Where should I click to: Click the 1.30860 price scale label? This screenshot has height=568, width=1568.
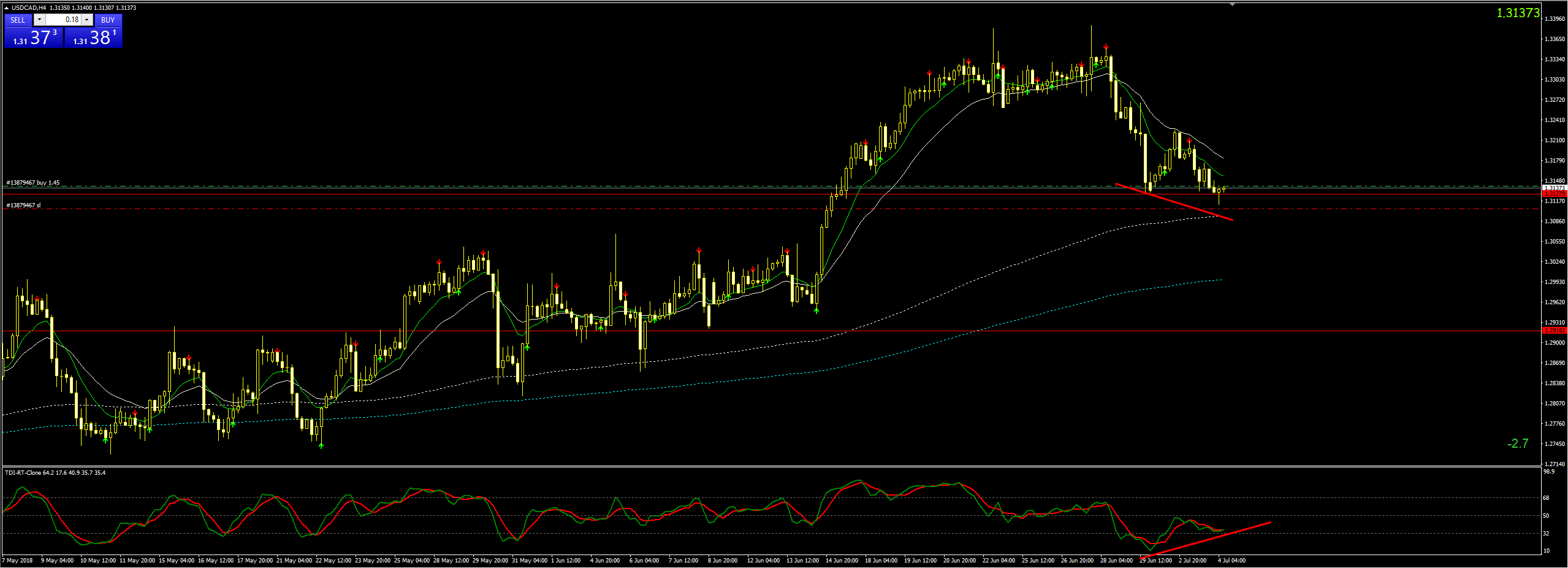pyautogui.click(x=1555, y=221)
